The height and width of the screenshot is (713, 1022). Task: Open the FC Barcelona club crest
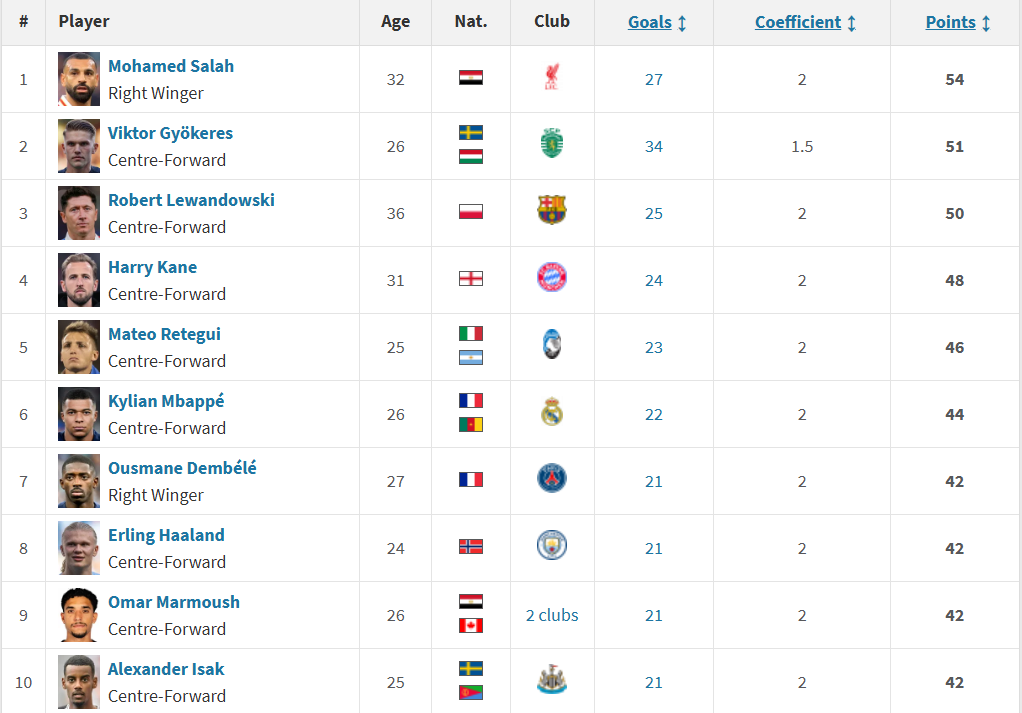(551, 211)
